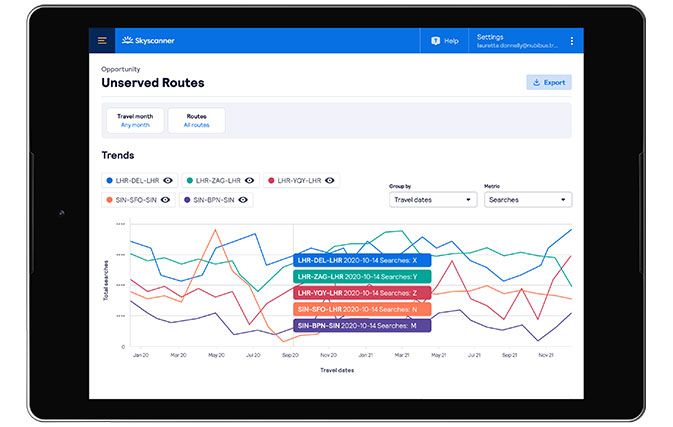This screenshot has height=427, width=673.
Task: Click the LHR-DEL-LHR 2020-10-14 tooltip label
Action: tap(362, 260)
